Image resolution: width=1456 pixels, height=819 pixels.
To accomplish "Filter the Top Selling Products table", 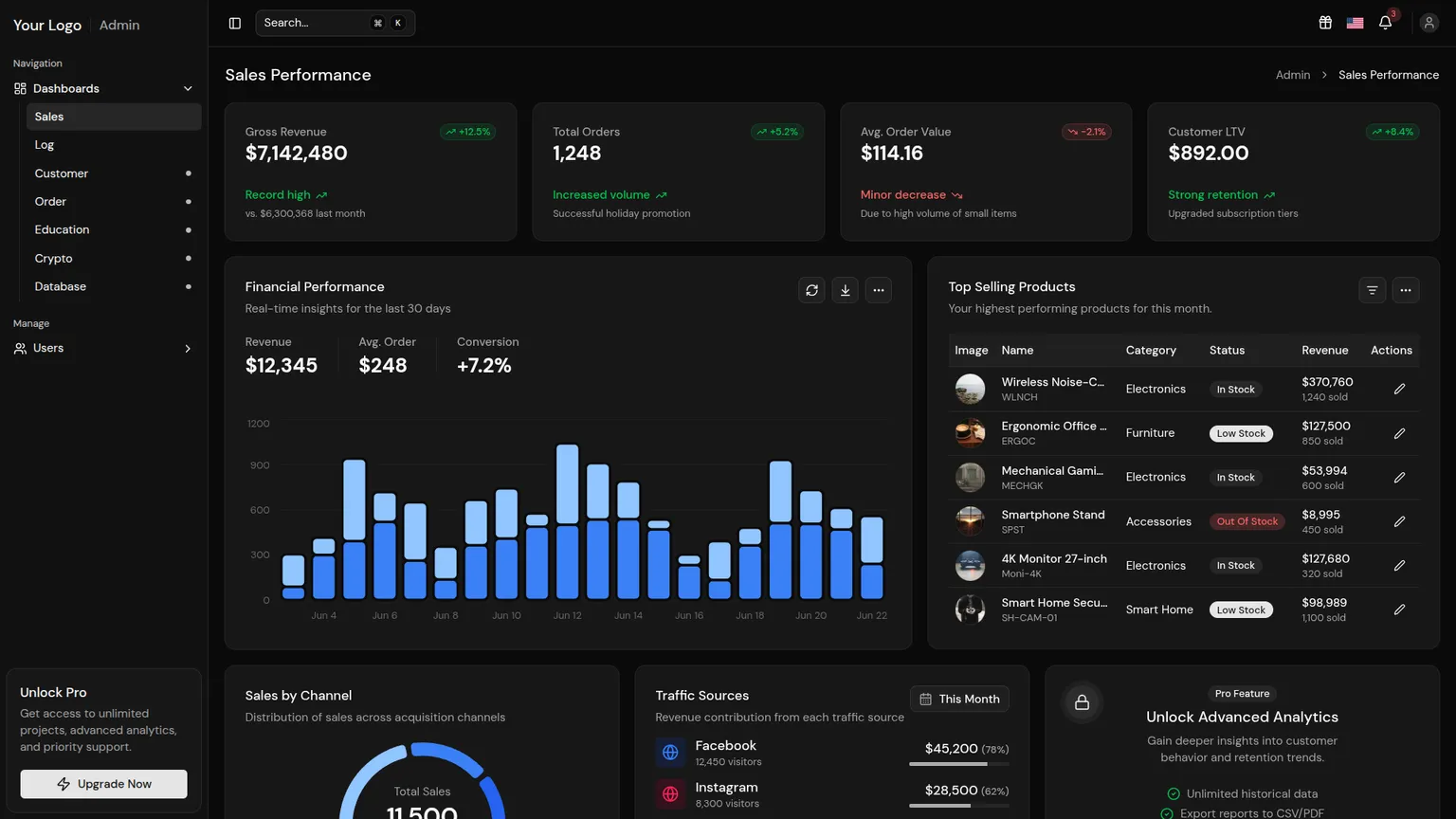I will [1372, 290].
